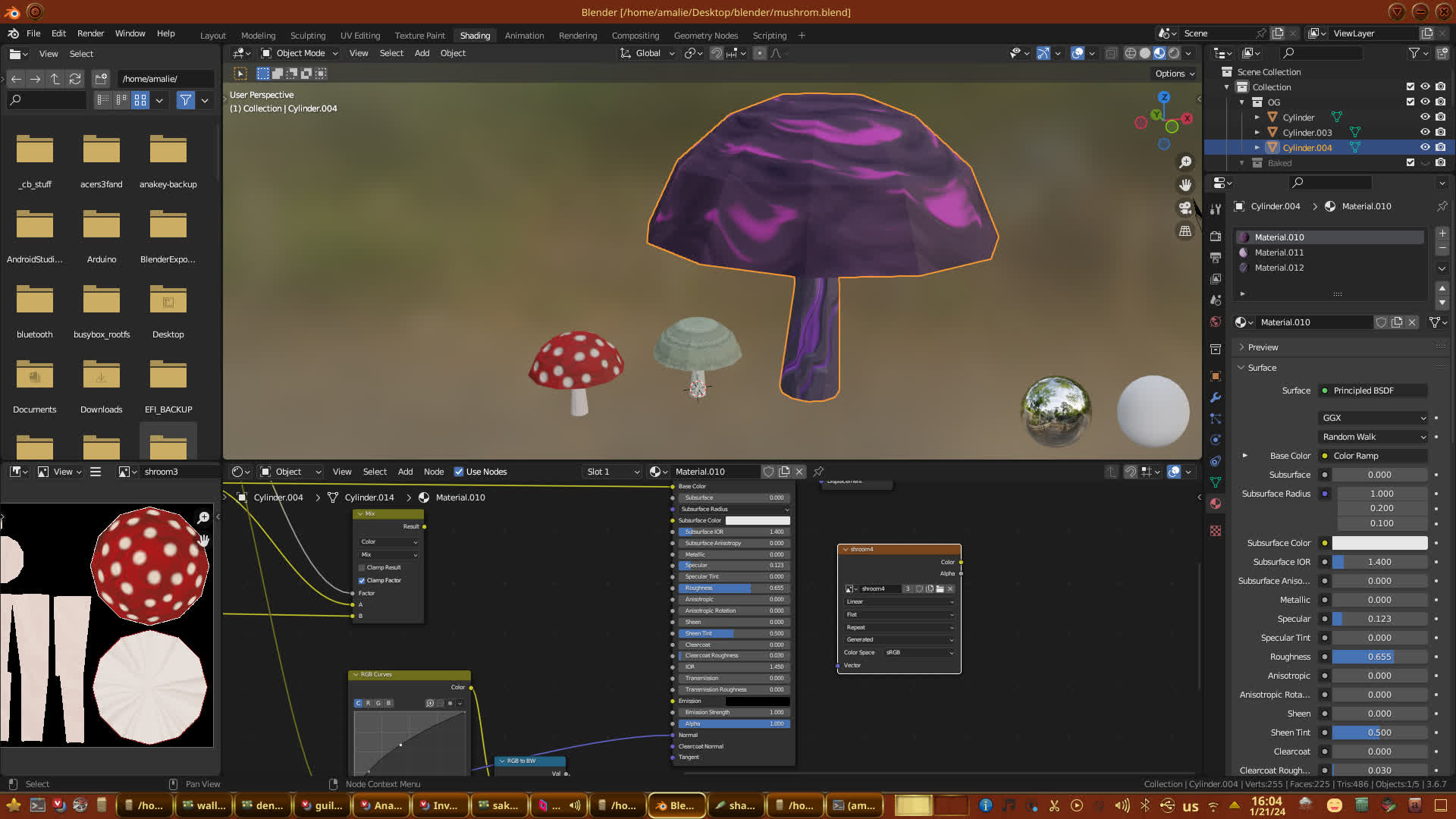This screenshot has height=819, width=1456.
Task: Switch to the UV Editing workspace tab
Action: coord(359,36)
